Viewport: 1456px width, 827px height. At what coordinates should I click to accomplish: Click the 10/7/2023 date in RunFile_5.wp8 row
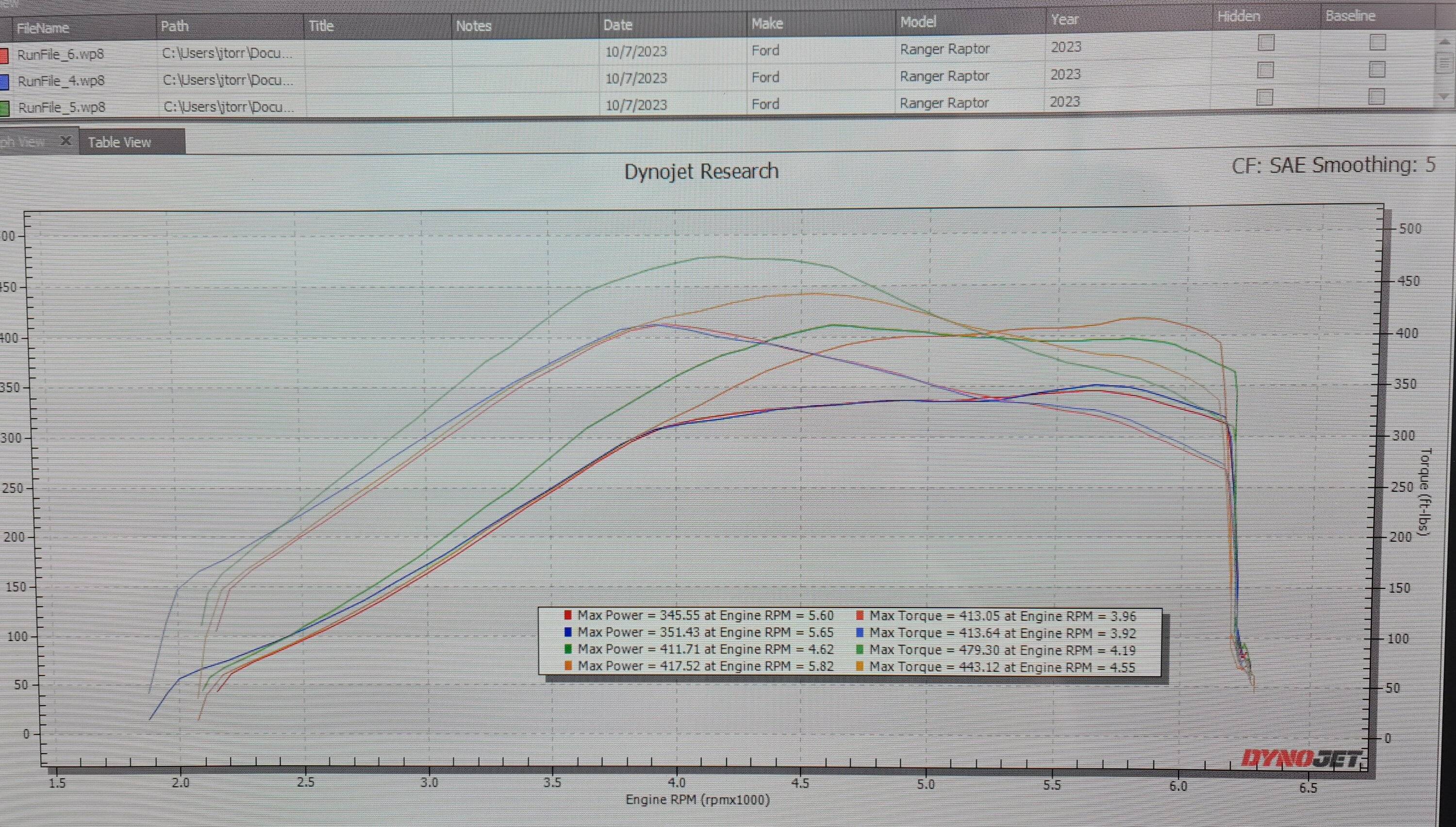pos(635,105)
